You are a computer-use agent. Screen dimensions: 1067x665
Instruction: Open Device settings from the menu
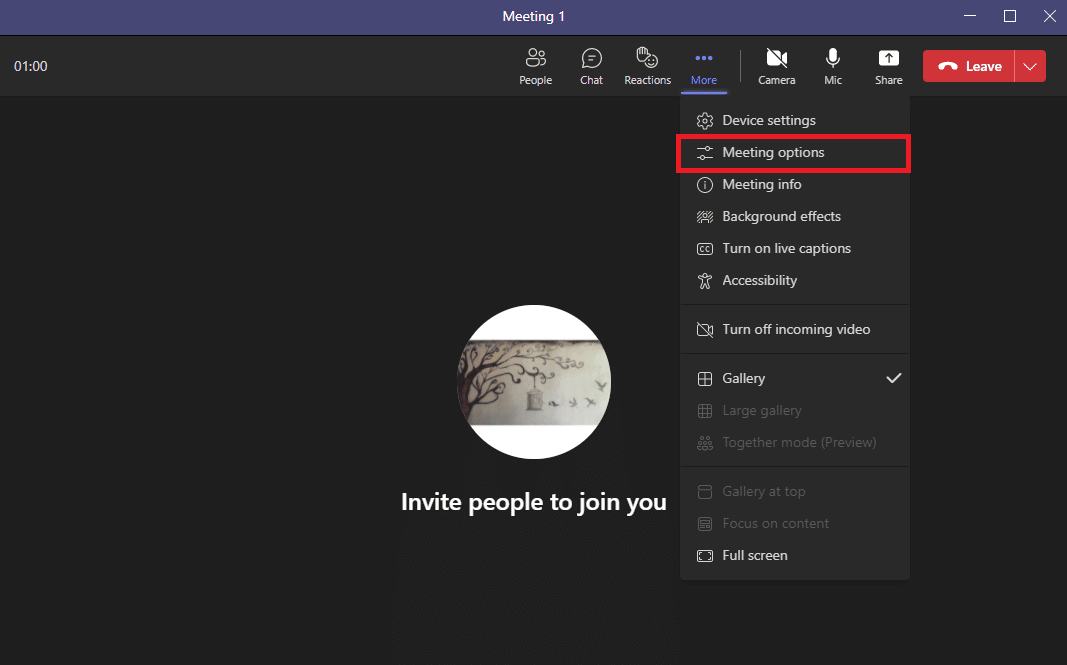pos(795,120)
